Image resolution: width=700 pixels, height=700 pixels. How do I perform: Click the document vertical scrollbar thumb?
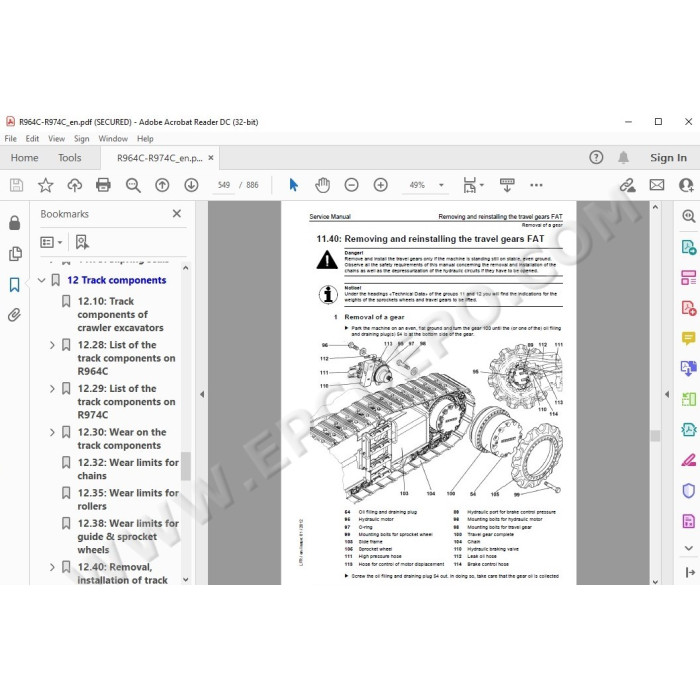coord(655,435)
